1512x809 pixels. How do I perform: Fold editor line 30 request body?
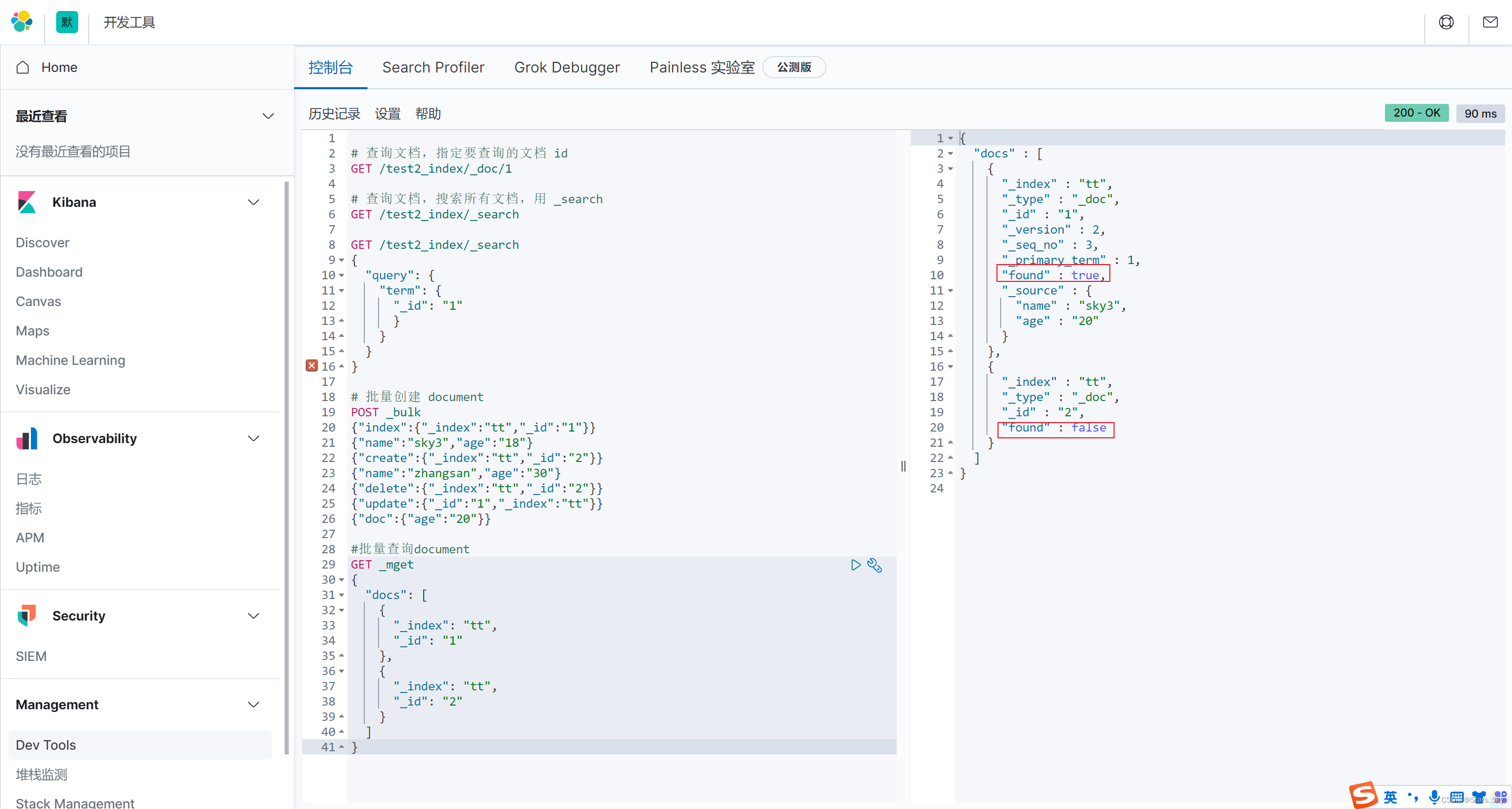342,580
